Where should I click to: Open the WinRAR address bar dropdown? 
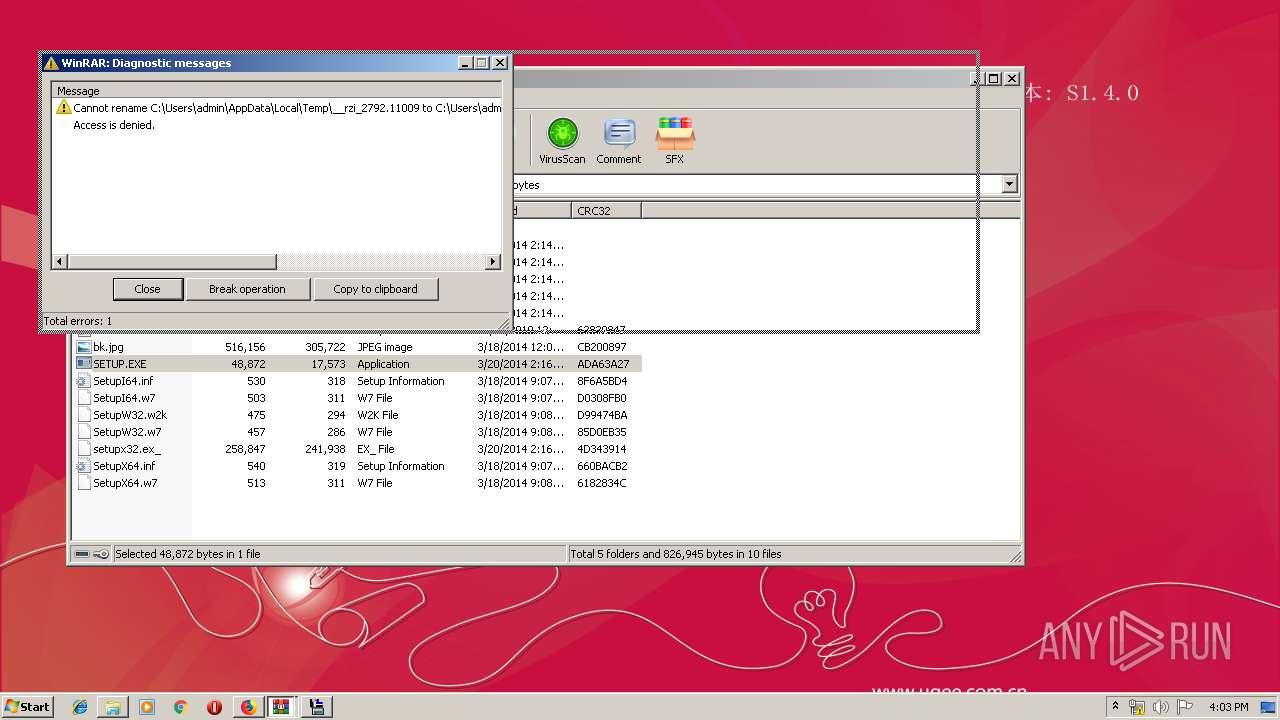pyautogui.click(x=1009, y=184)
